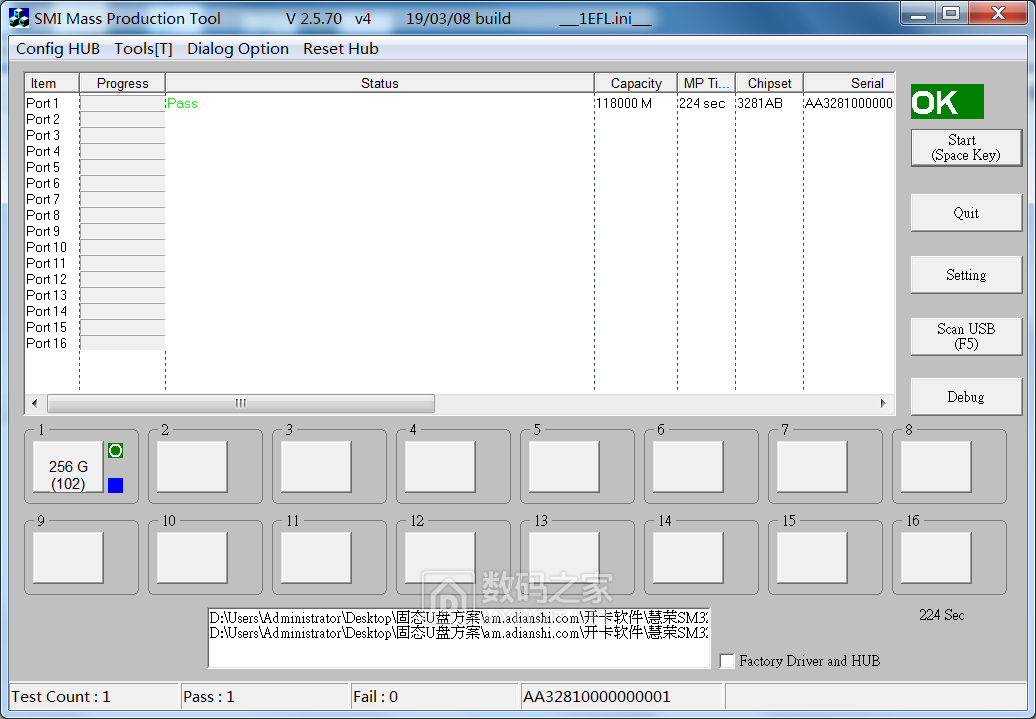Click the empty slot 16 button
This screenshot has width=1036, height=719.
[x=936, y=558]
